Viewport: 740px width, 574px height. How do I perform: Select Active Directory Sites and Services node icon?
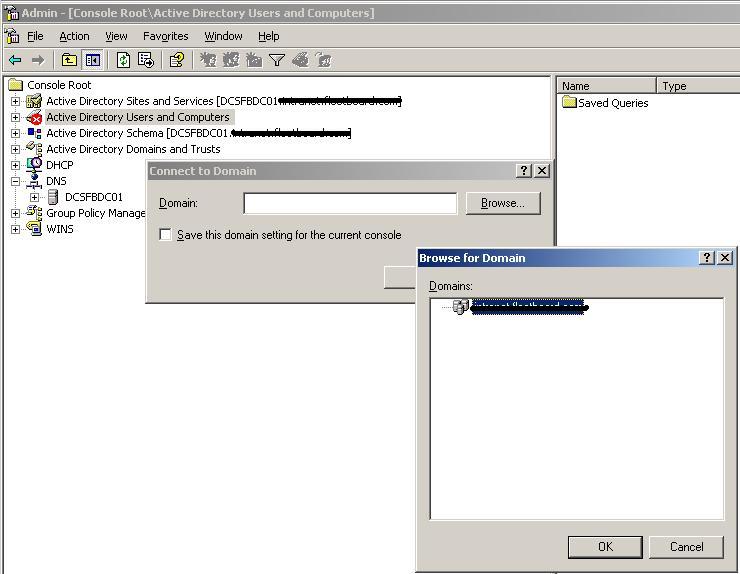click(34, 101)
